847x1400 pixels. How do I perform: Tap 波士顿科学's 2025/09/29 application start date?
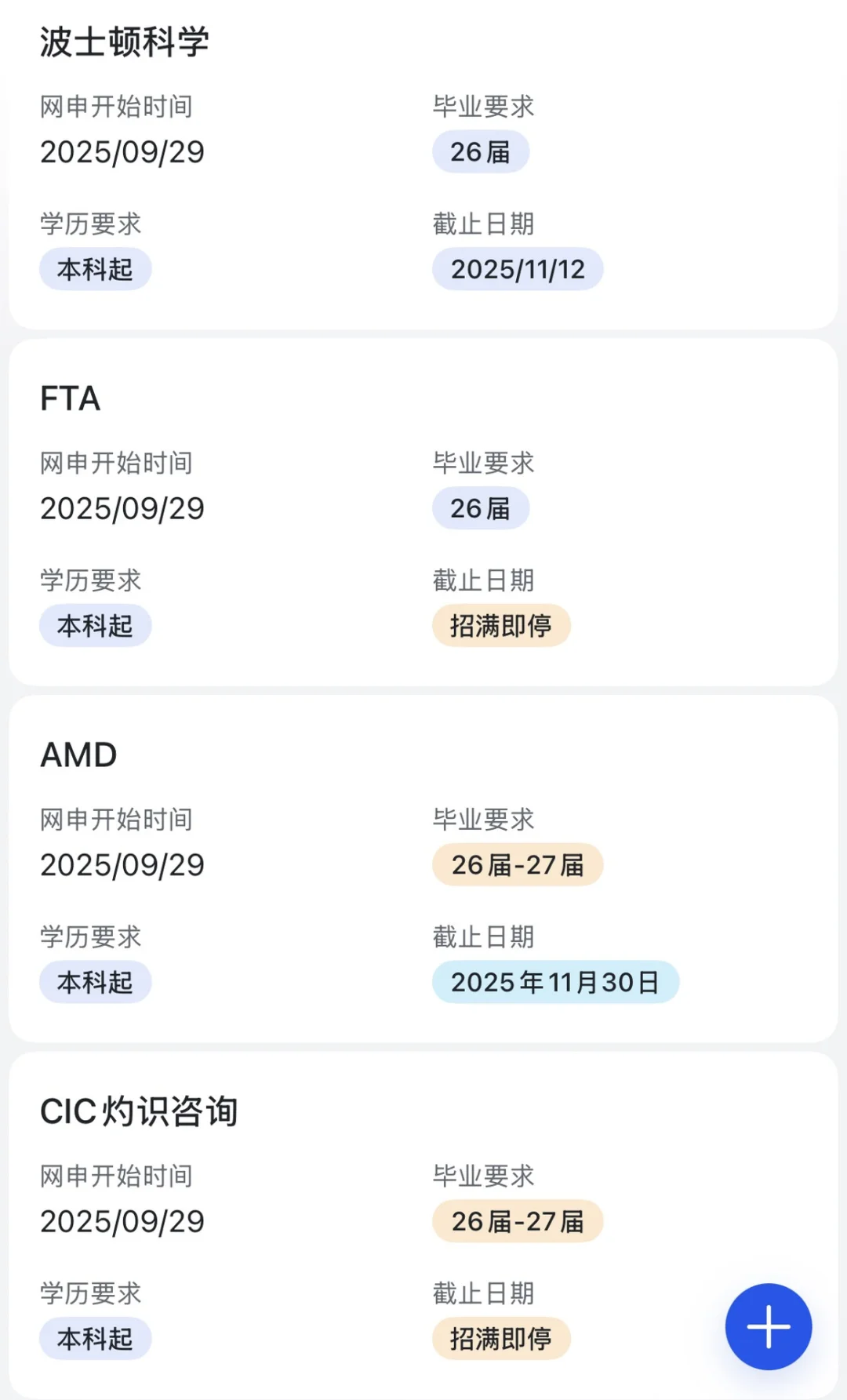pyautogui.click(x=122, y=151)
